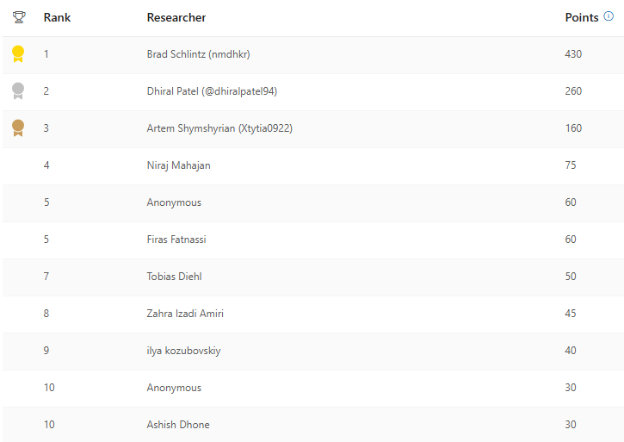
Task: Click the Researcher column header
Action: 176,18
